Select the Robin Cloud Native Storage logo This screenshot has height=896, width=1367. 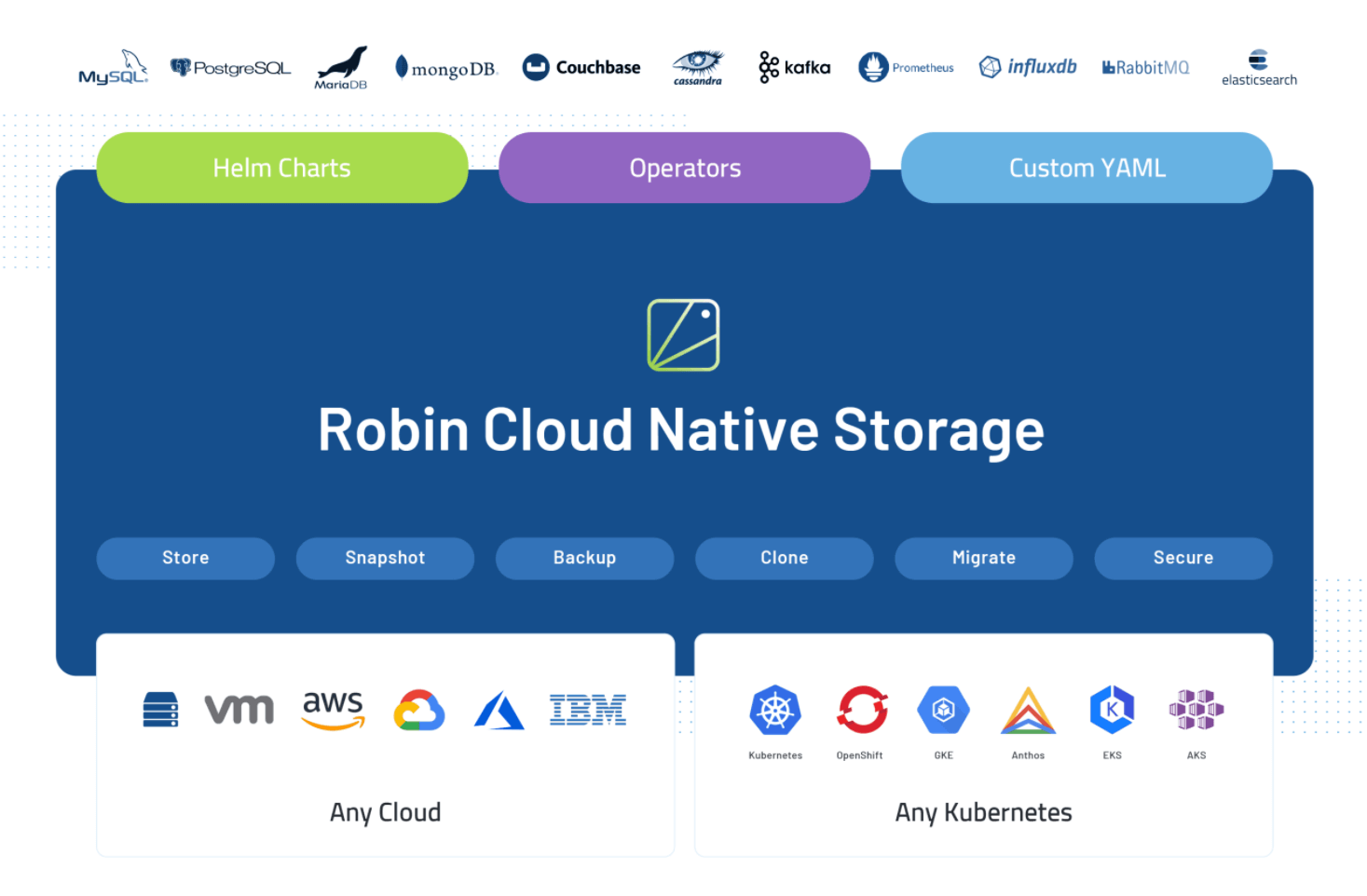point(682,333)
